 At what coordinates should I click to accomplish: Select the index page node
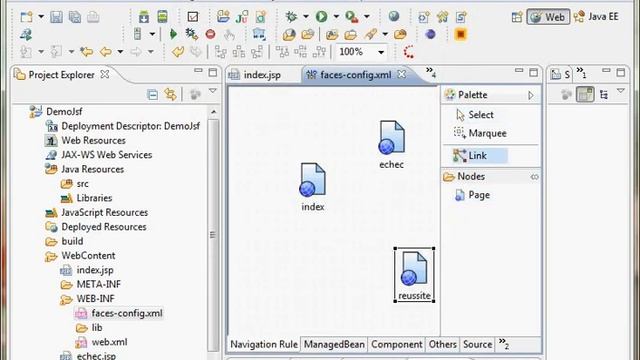click(313, 187)
